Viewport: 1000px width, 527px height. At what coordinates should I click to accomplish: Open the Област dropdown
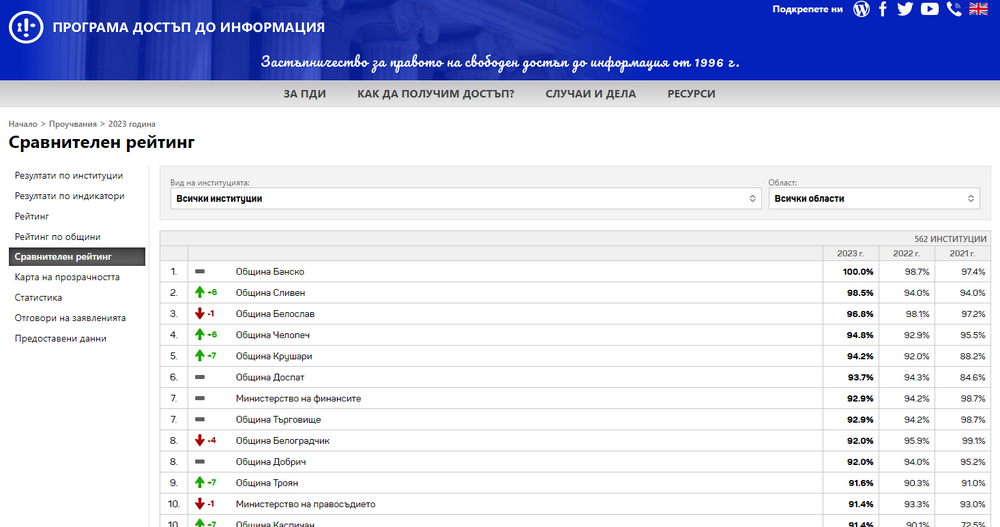(874, 199)
